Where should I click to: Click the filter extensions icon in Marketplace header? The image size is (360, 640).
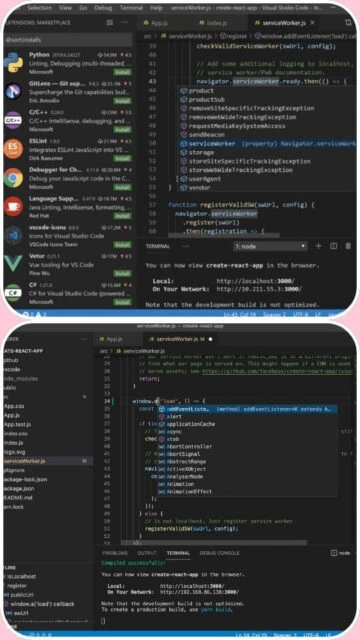click(110, 22)
